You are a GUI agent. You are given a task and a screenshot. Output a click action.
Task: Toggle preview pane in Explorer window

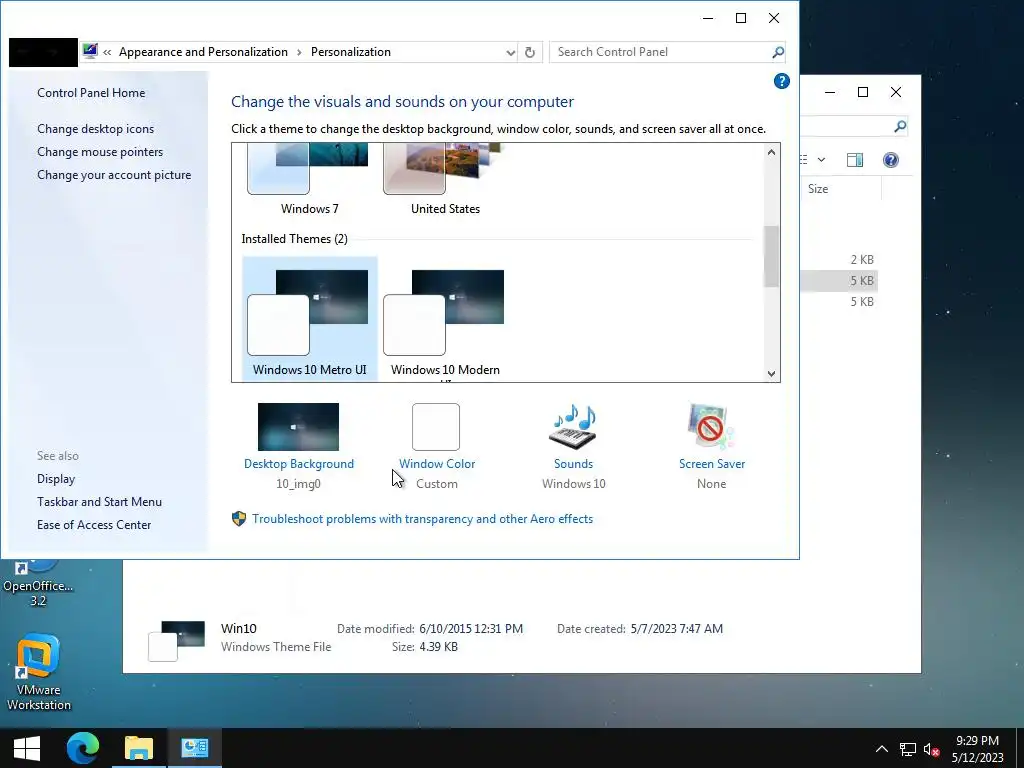[855, 160]
